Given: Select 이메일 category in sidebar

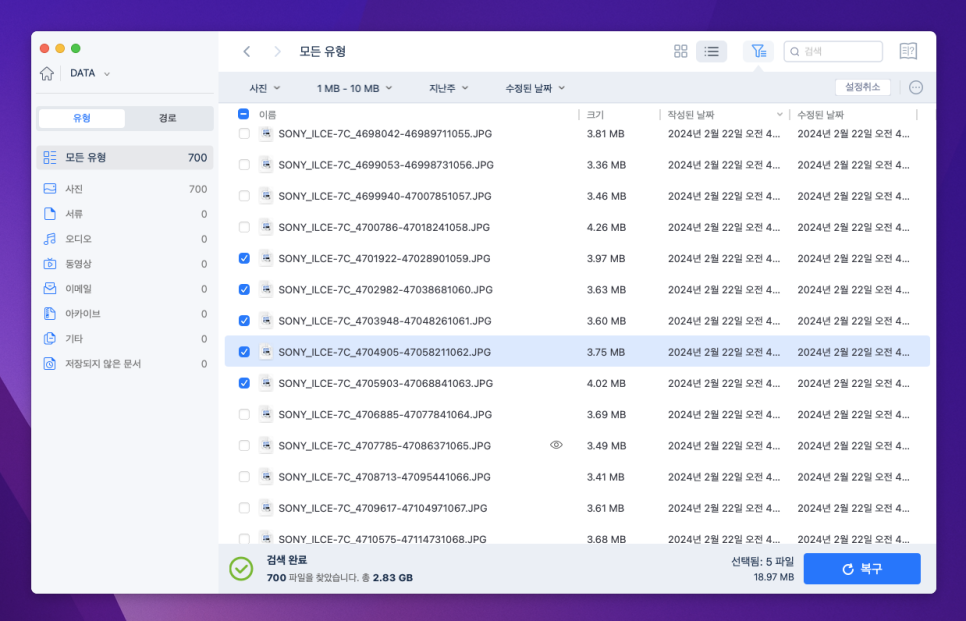Looking at the screenshot, I should 125,289.
